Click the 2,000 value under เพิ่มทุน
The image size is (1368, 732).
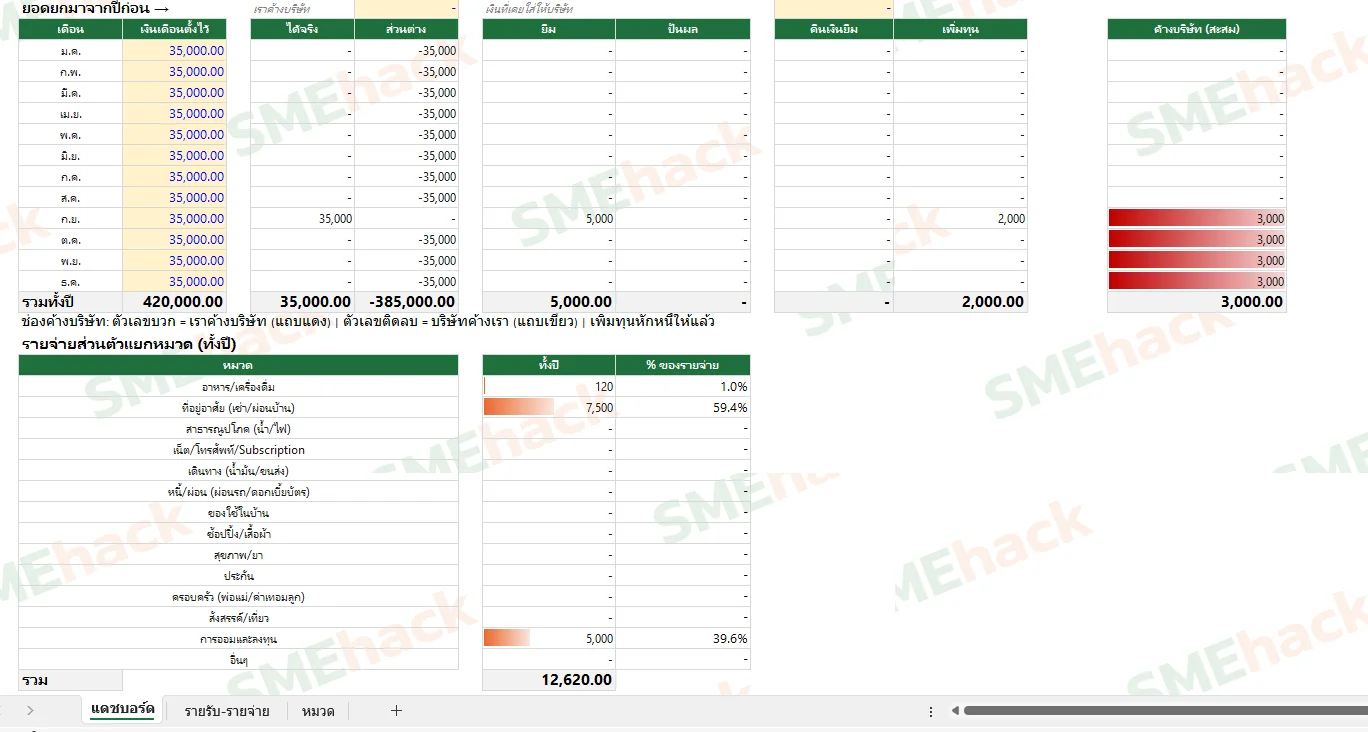point(960,218)
